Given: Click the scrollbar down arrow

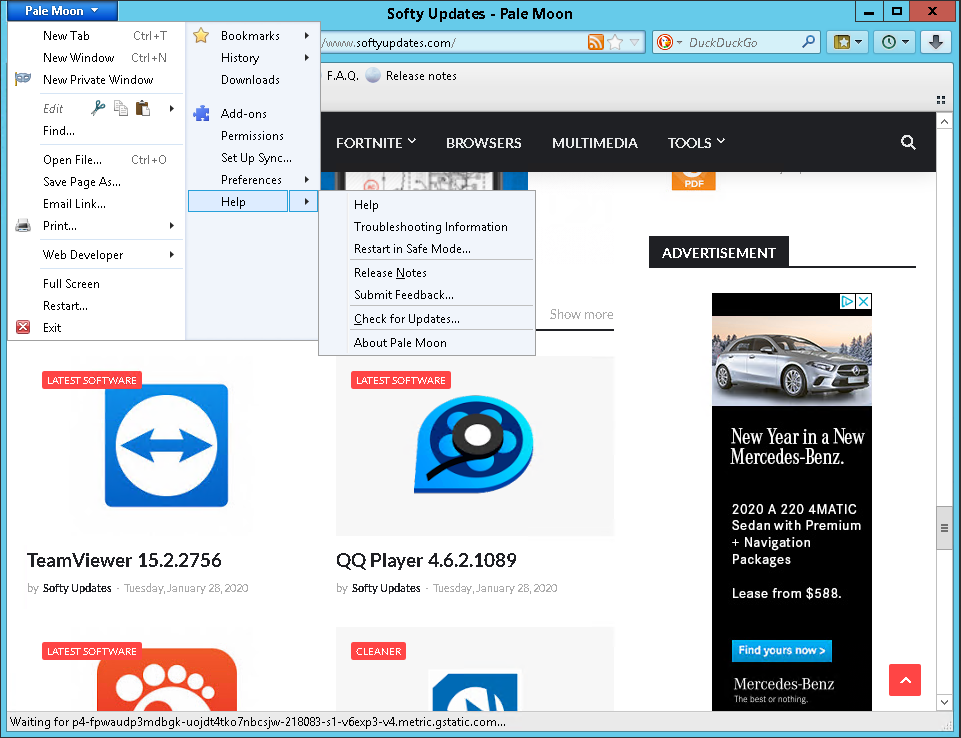Looking at the screenshot, I should pyautogui.click(x=944, y=702).
